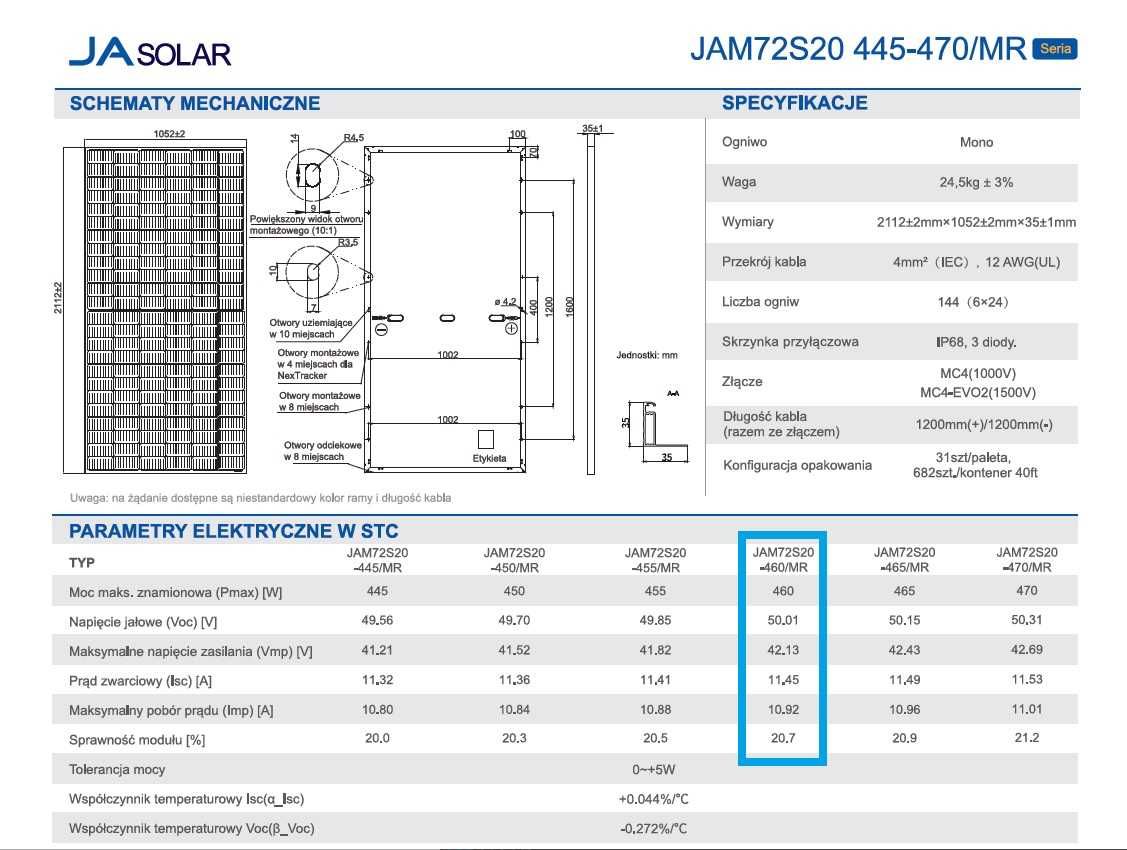1127x850 pixels.
Task: Click the "MC4(1000V)" connector value
Action: 978,374
